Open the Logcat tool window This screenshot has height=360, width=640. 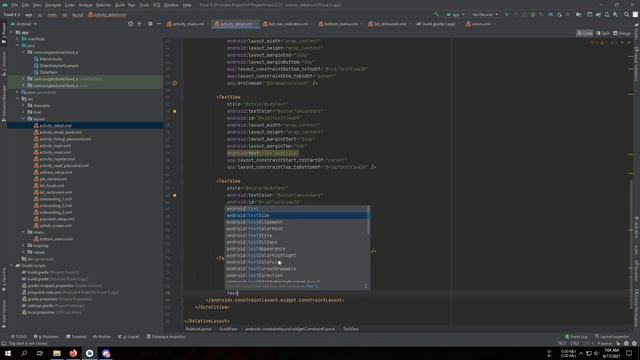[x=129, y=337]
